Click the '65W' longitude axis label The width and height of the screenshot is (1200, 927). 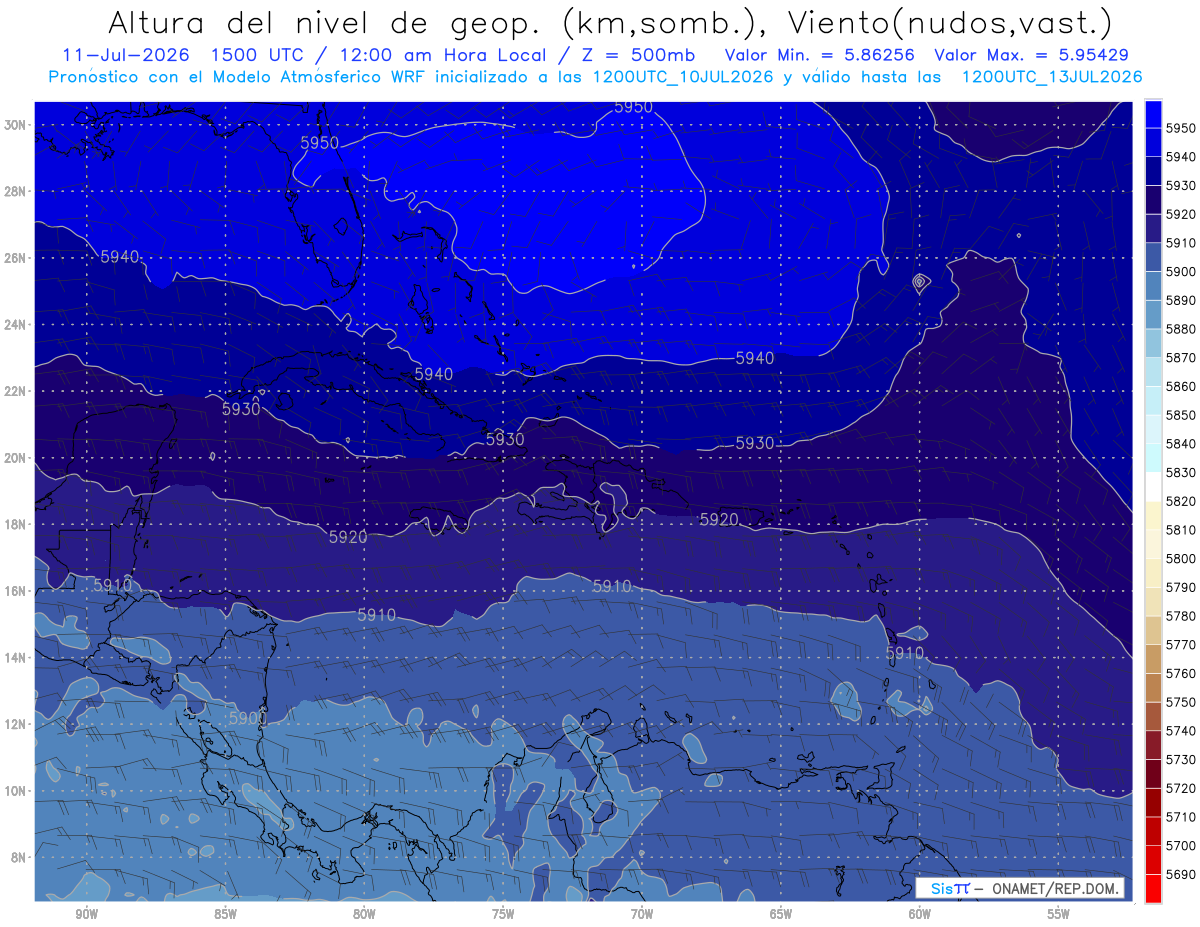(x=781, y=914)
